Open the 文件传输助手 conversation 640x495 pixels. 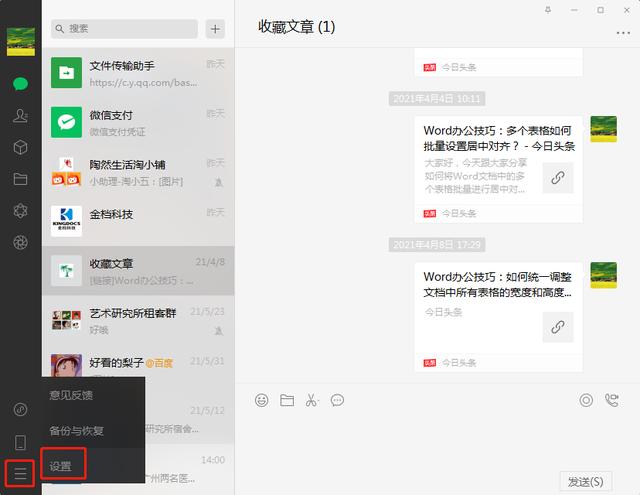138,73
